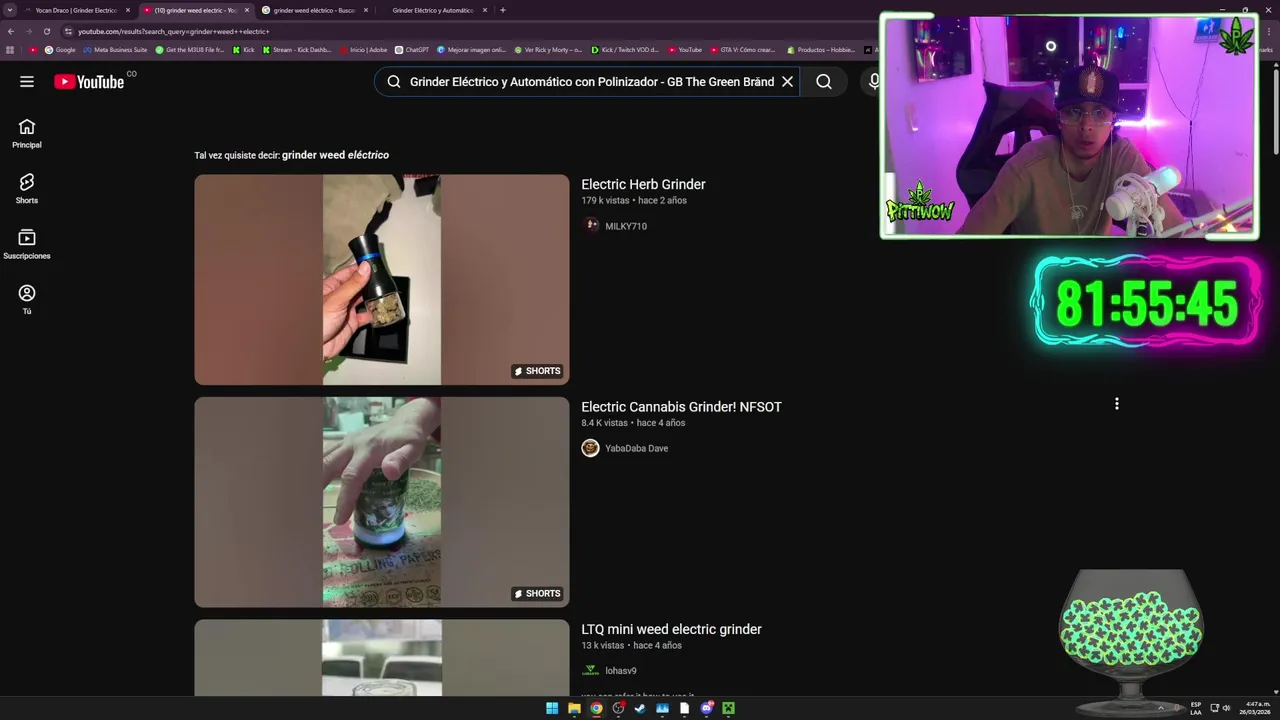Open the ChatGPT bookmark
The width and height of the screenshot is (1280, 720).
[412, 49]
